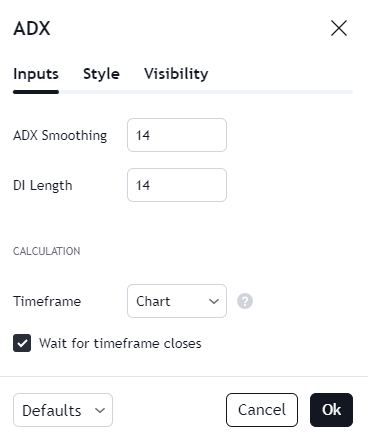Close the ADX settings dialog
The height and width of the screenshot is (436, 368).
(x=339, y=28)
